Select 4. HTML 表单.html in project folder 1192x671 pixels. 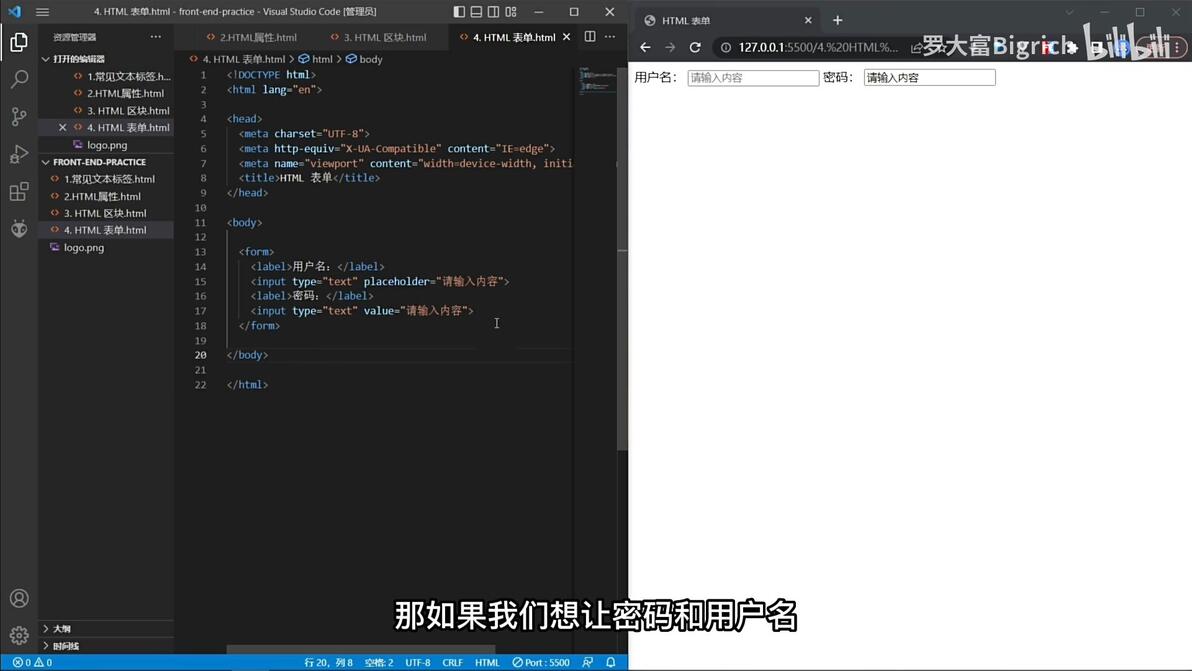tap(106, 229)
